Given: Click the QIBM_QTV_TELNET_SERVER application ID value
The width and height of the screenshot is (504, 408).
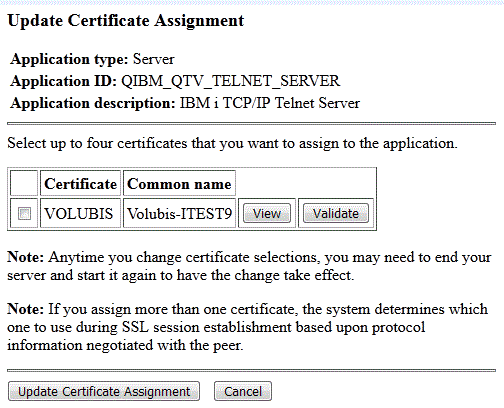Looking at the screenshot, I should (x=230, y=81).
